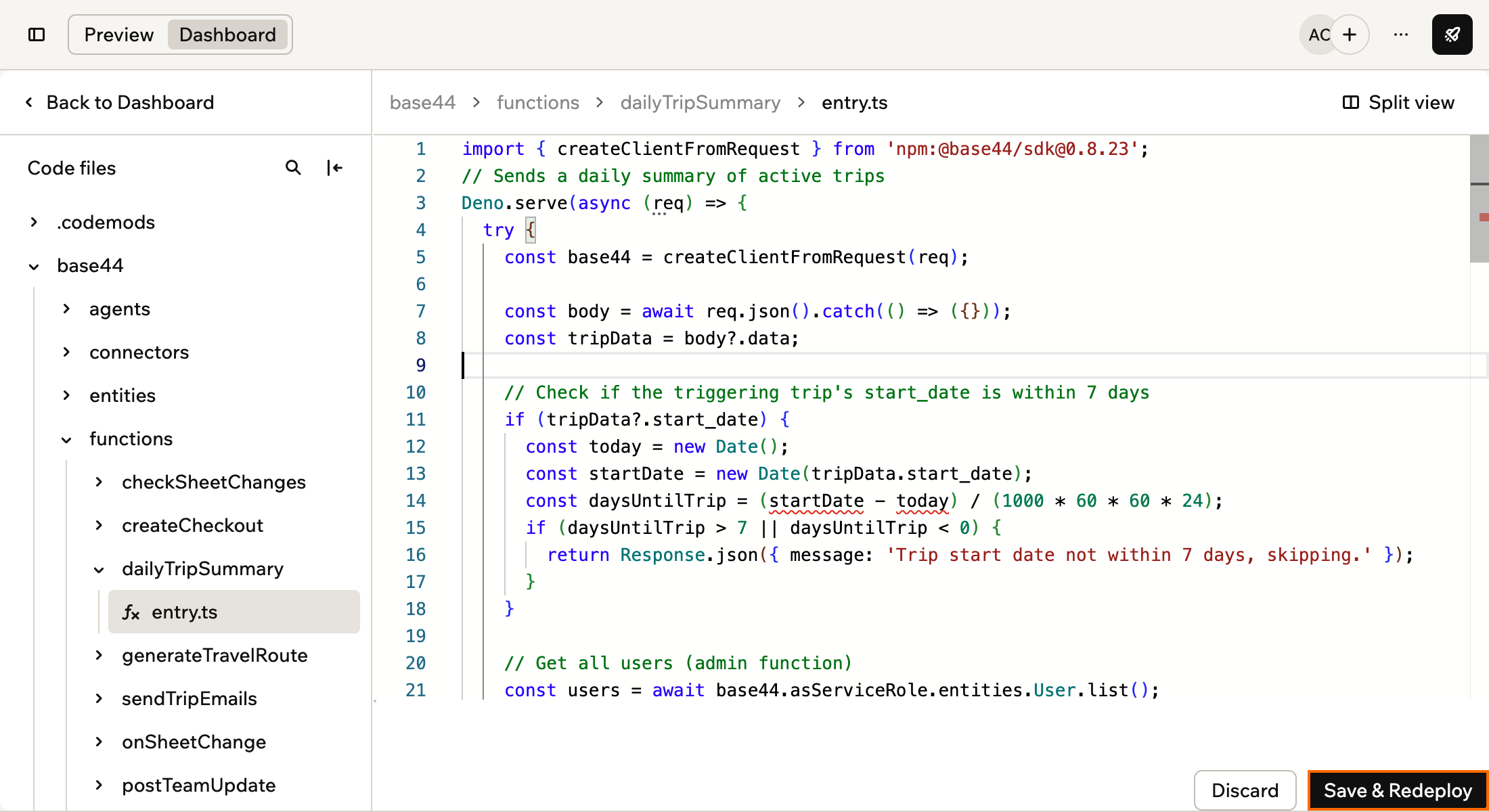Screen dimensions: 1489x812
Task: Discard the code changes
Action: [x=1245, y=790]
